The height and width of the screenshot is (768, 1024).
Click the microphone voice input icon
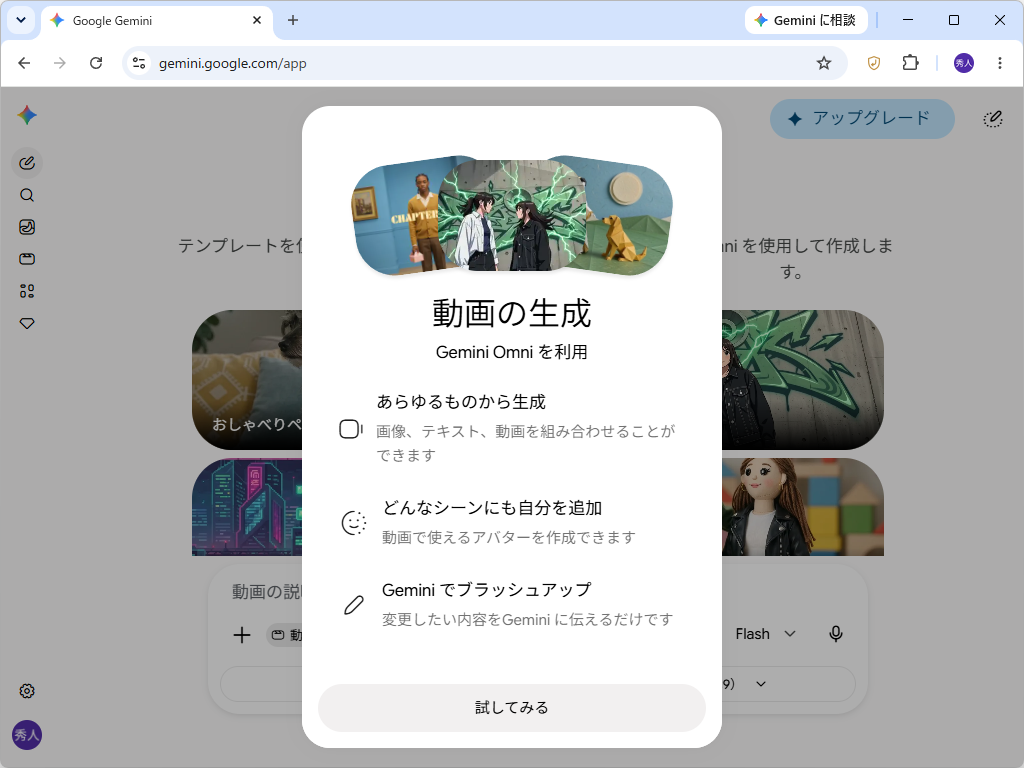coord(835,634)
